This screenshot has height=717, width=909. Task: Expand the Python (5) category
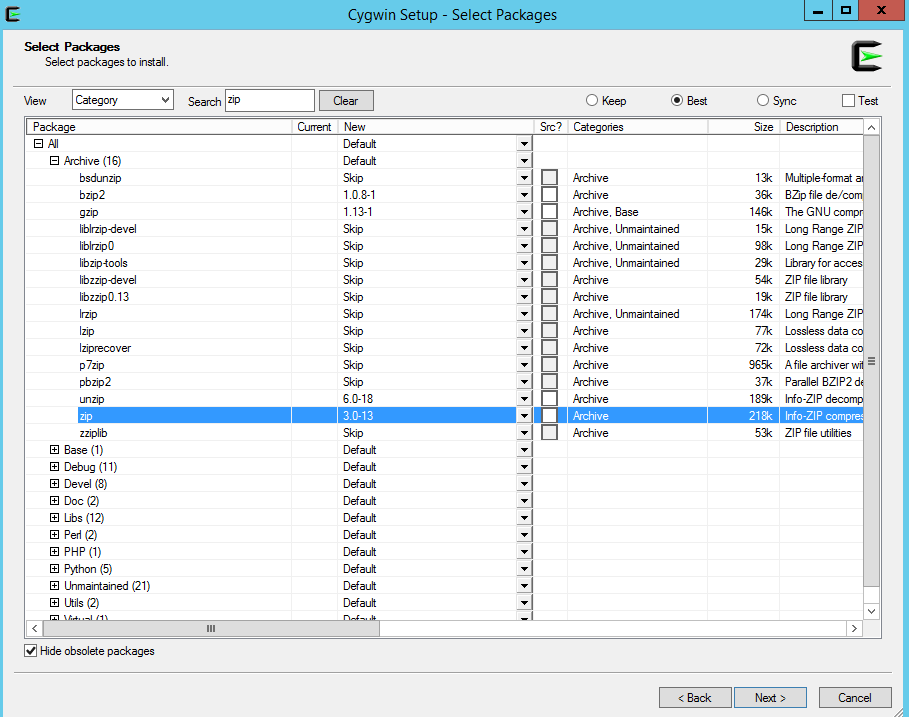tap(55, 568)
